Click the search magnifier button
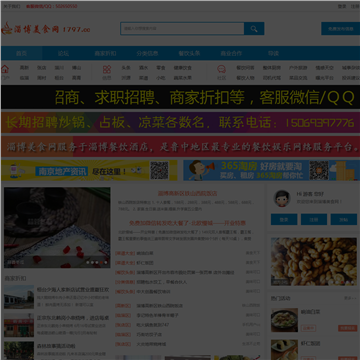This screenshot has width=360, height=360. click(254, 29)
